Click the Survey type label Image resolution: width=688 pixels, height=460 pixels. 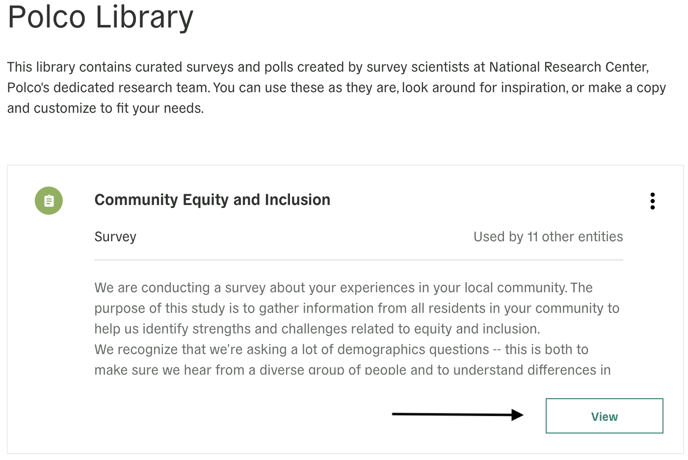point(115,237)
